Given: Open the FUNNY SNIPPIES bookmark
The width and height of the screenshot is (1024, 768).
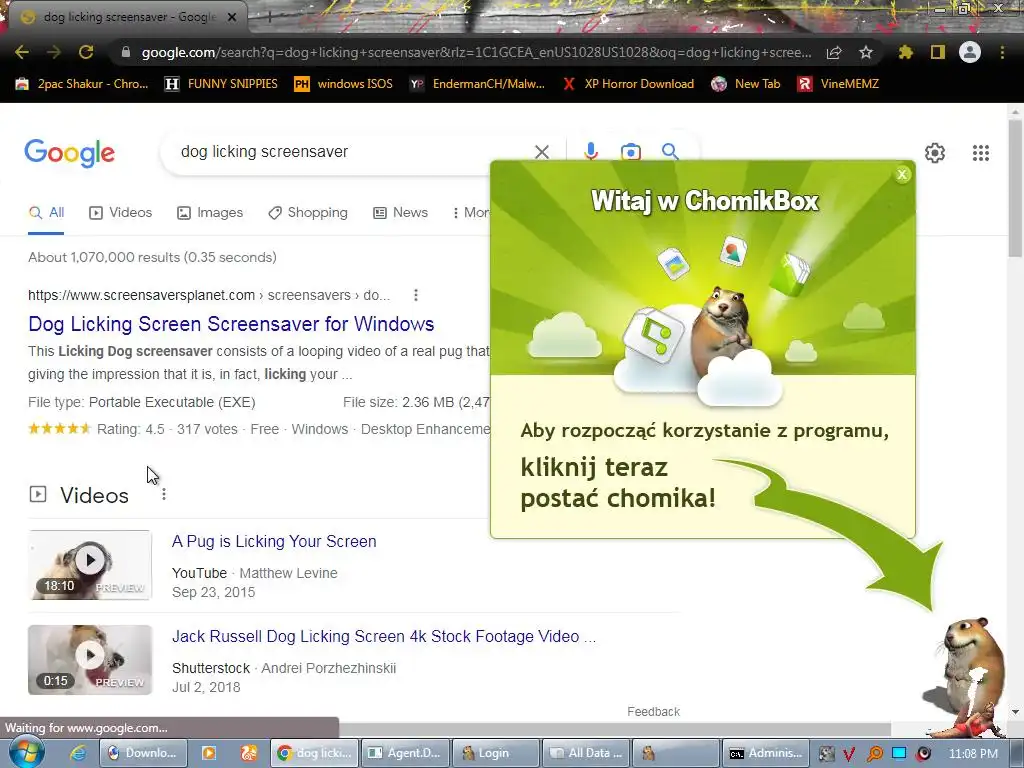Looking at the screenshot, I should [221, 84].
